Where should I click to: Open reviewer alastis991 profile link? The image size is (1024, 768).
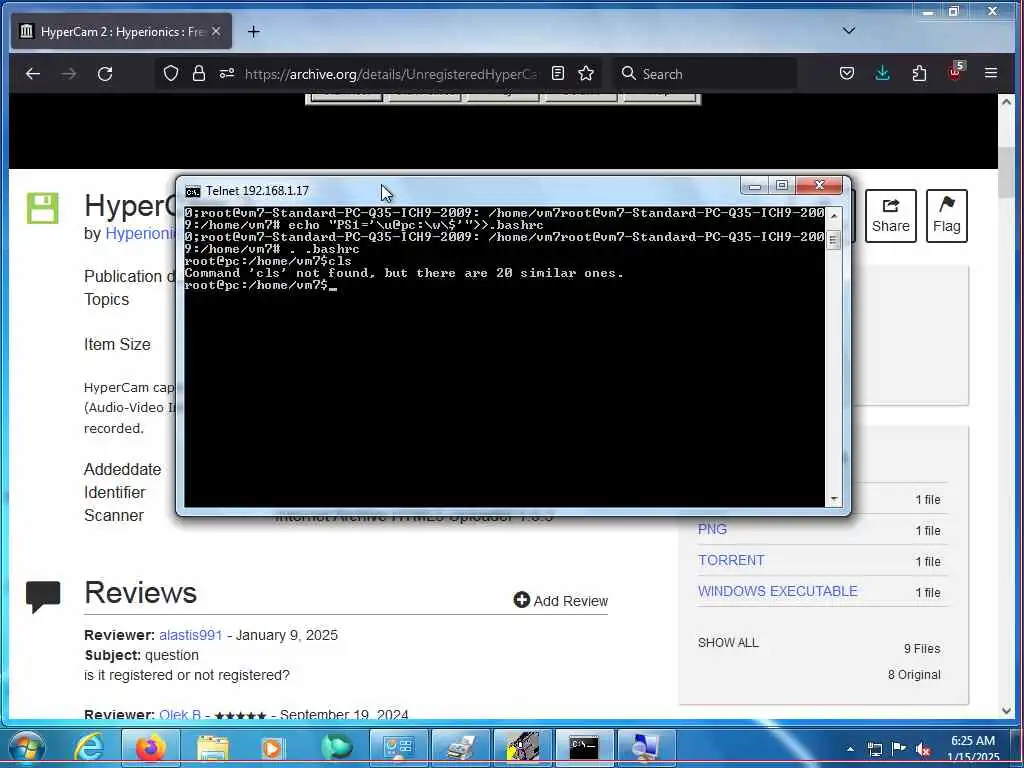(x=191, y=635)
